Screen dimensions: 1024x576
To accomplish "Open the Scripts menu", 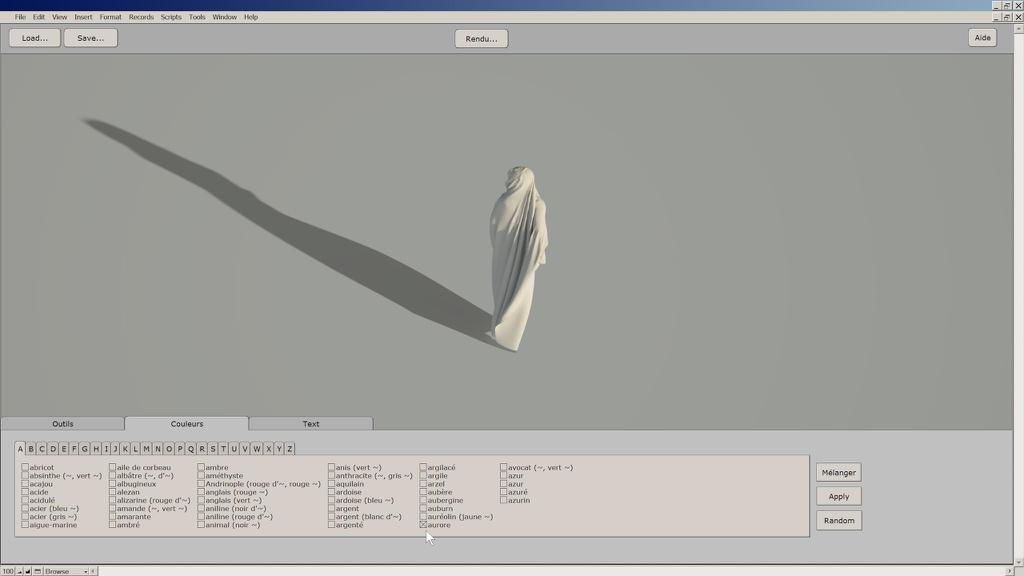I will click(x=171, y=17).
